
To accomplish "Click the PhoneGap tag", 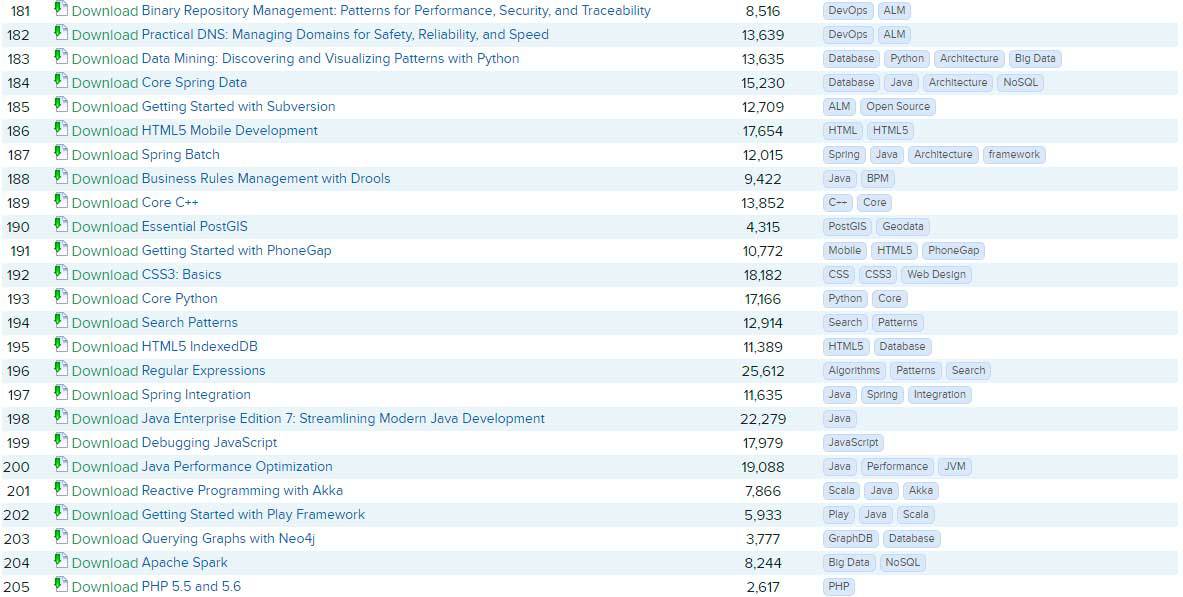I will 954,251.
